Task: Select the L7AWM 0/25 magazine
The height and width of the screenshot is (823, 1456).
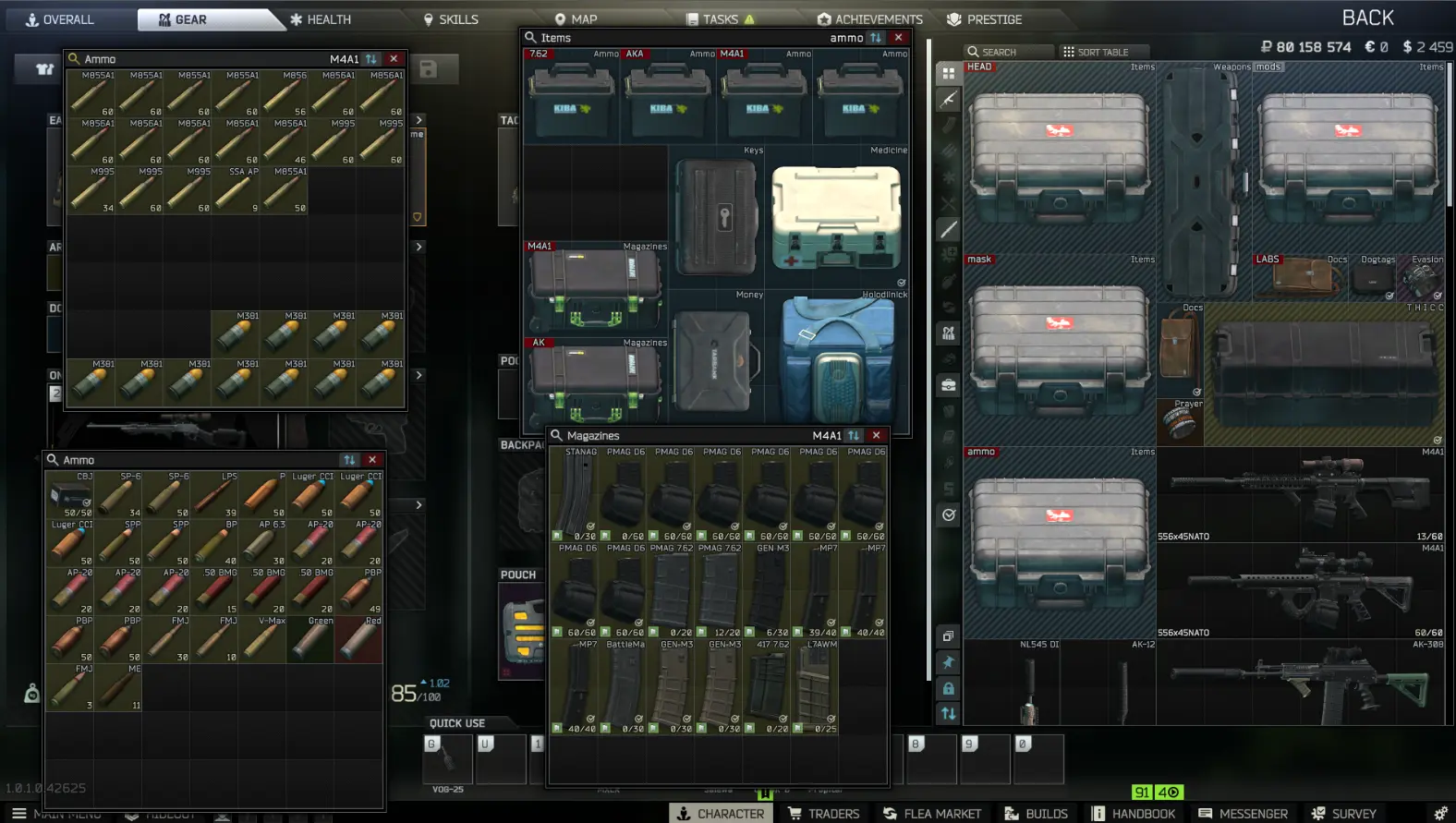Action: pyautogui.click(x=814, y=686)
